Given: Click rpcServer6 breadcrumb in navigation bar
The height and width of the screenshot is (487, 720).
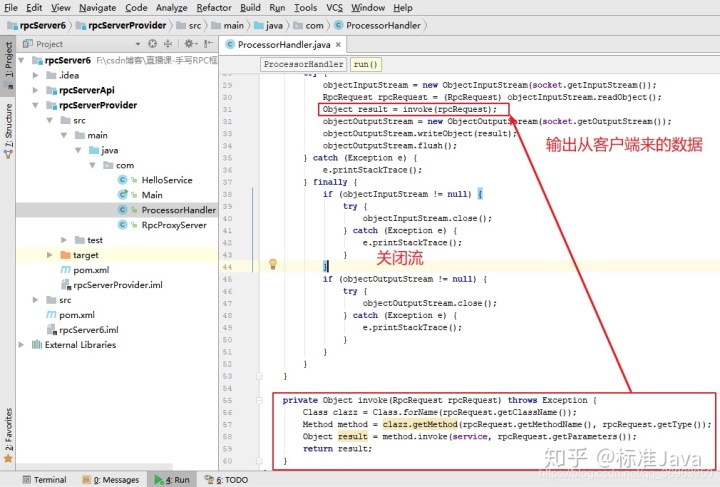Looking at the screenshot, I should point(37,25).
